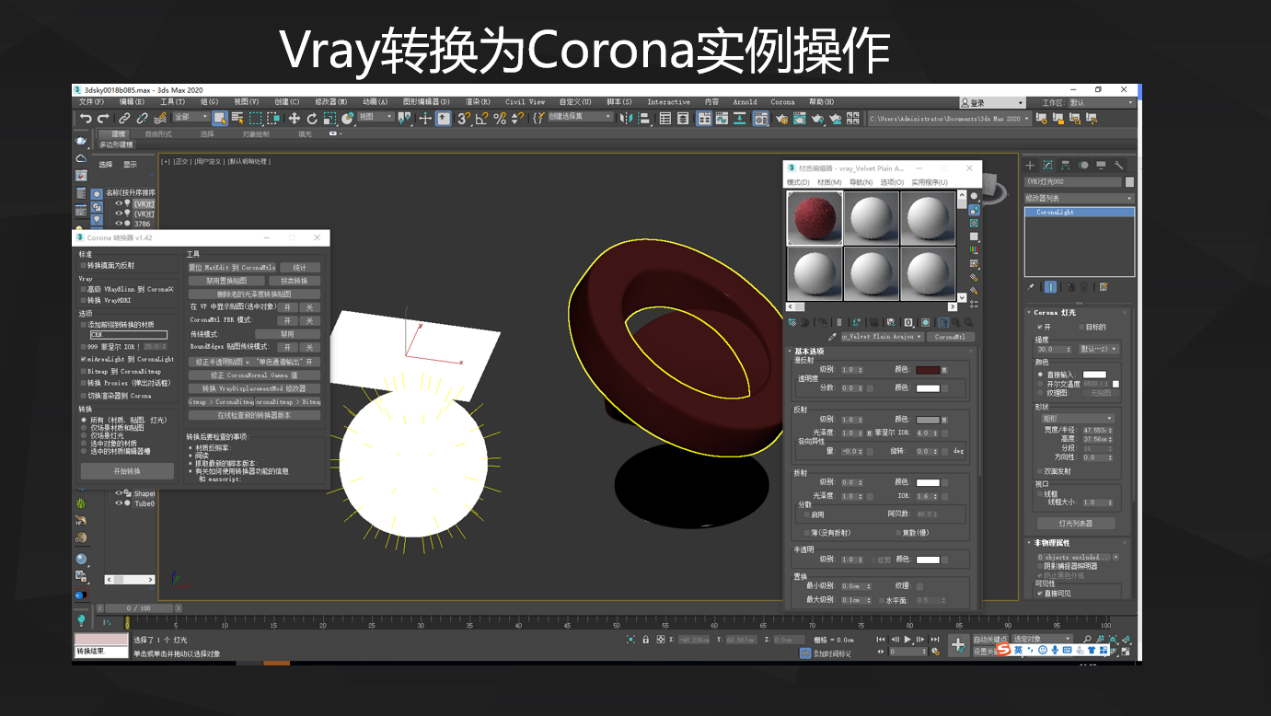Enable 切换渲染器到 Corona checkbox

[83, 396]
